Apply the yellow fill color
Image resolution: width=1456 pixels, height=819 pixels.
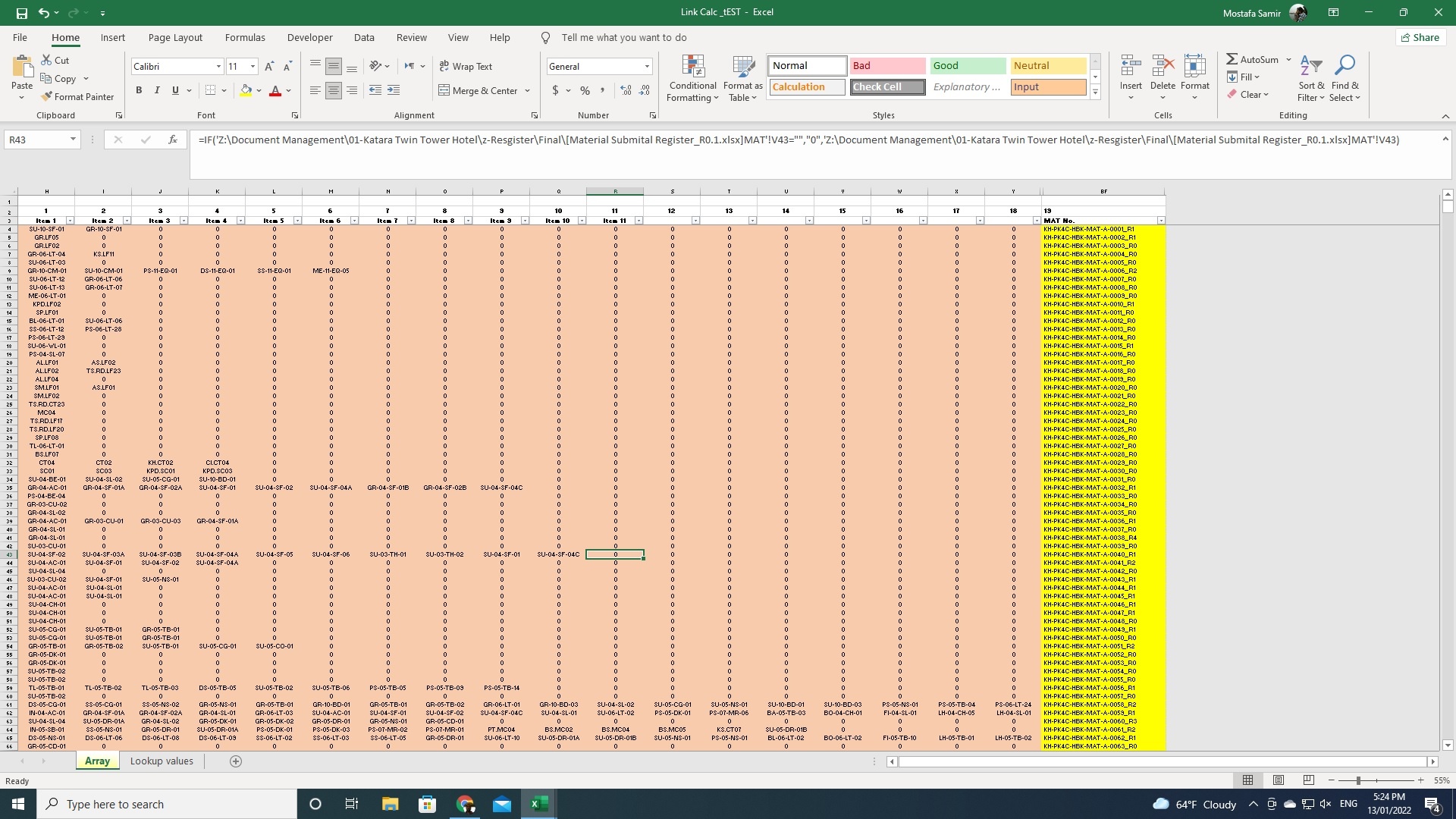[x=246, y=90]
